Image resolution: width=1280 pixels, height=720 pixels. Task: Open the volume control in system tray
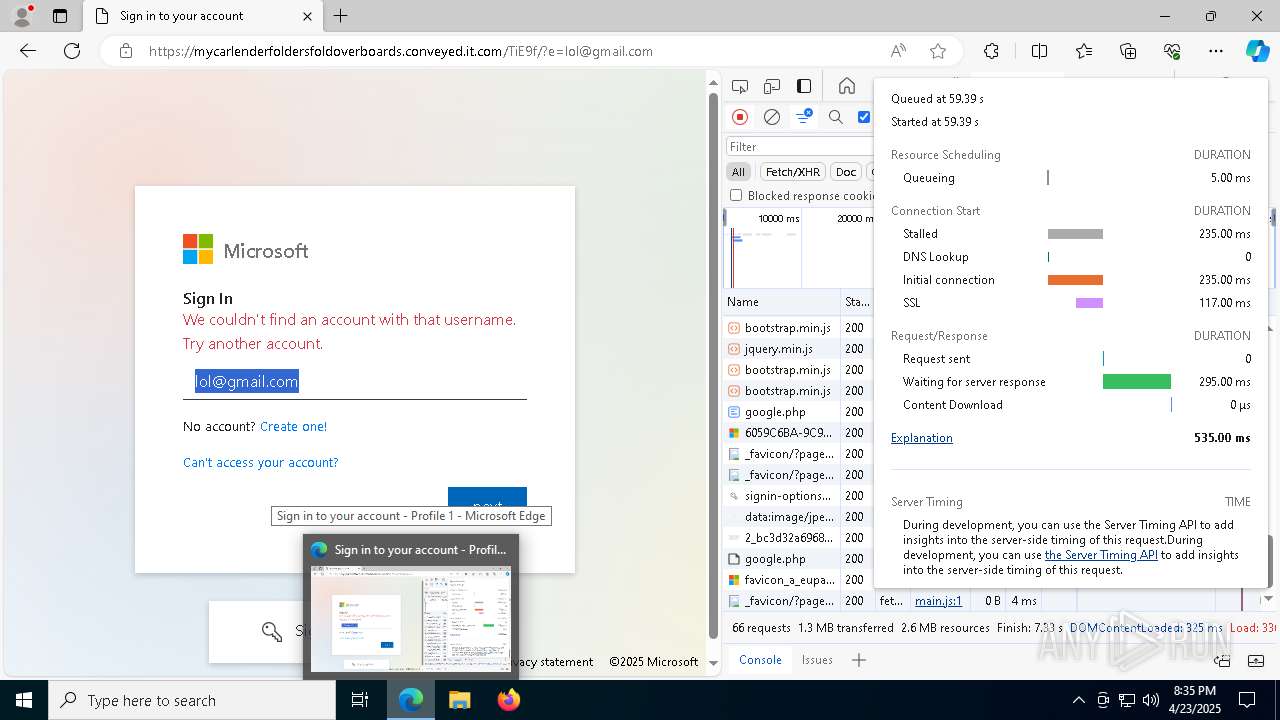[x=1151, y=700]
